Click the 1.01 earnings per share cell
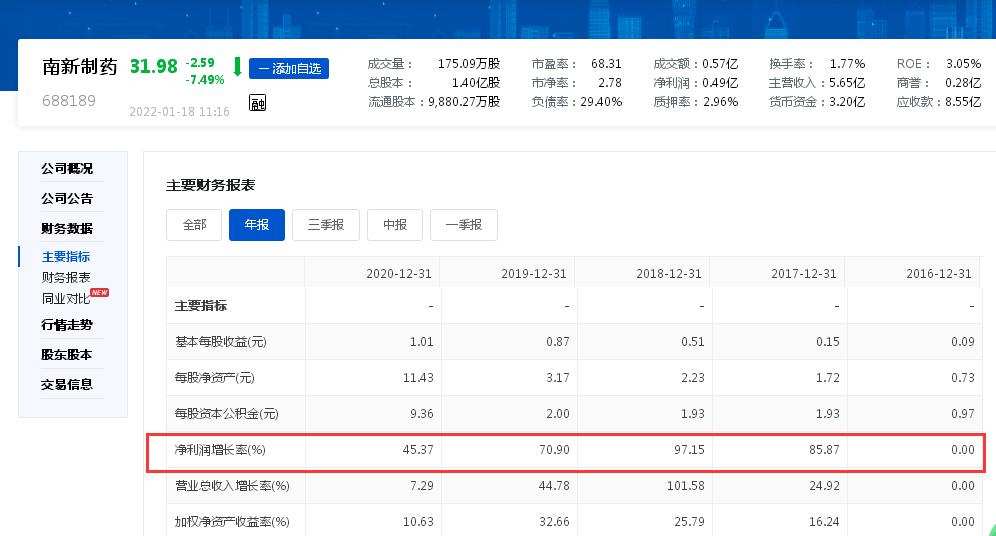996x536 pixels. (x=422, y=342)
